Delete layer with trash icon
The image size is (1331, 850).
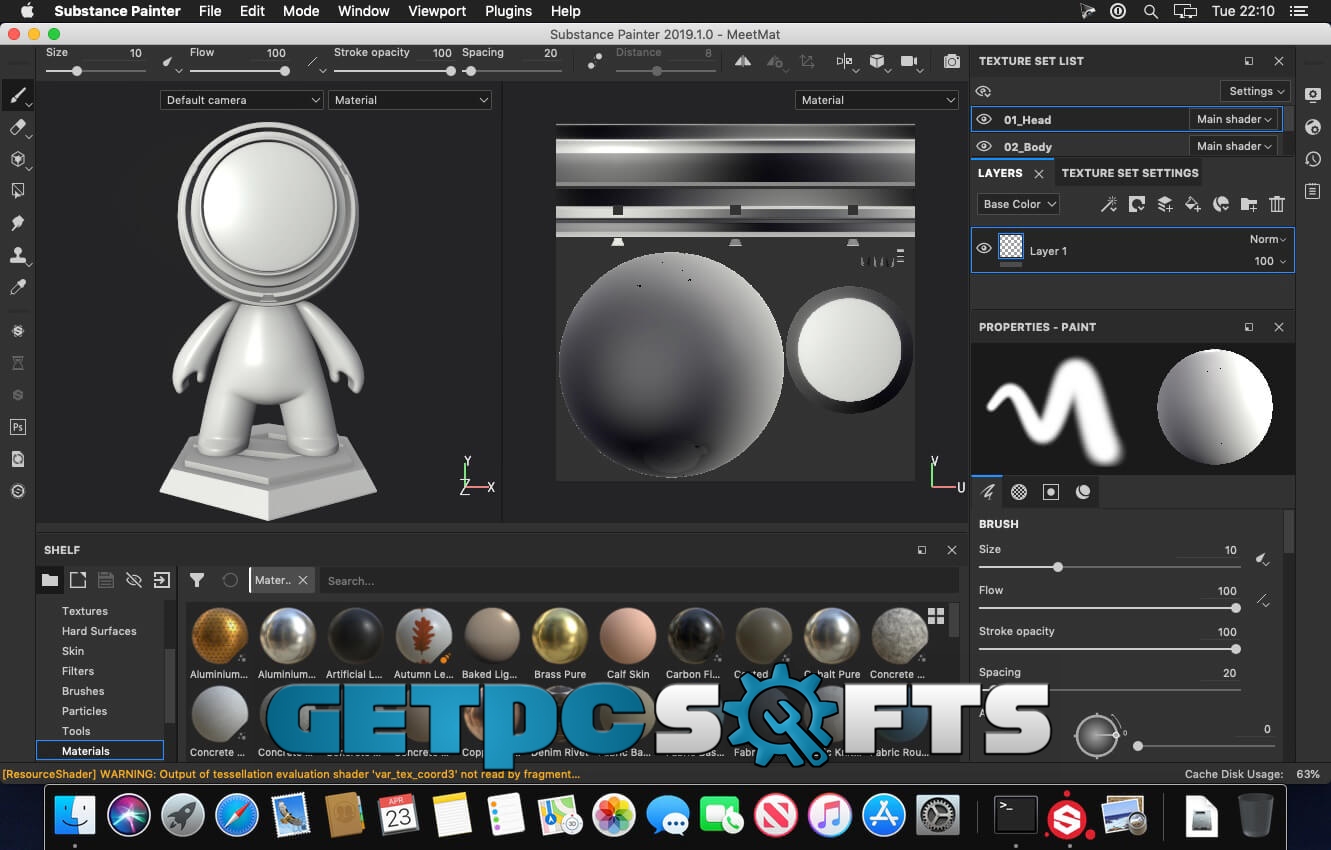coord(1277,204)
